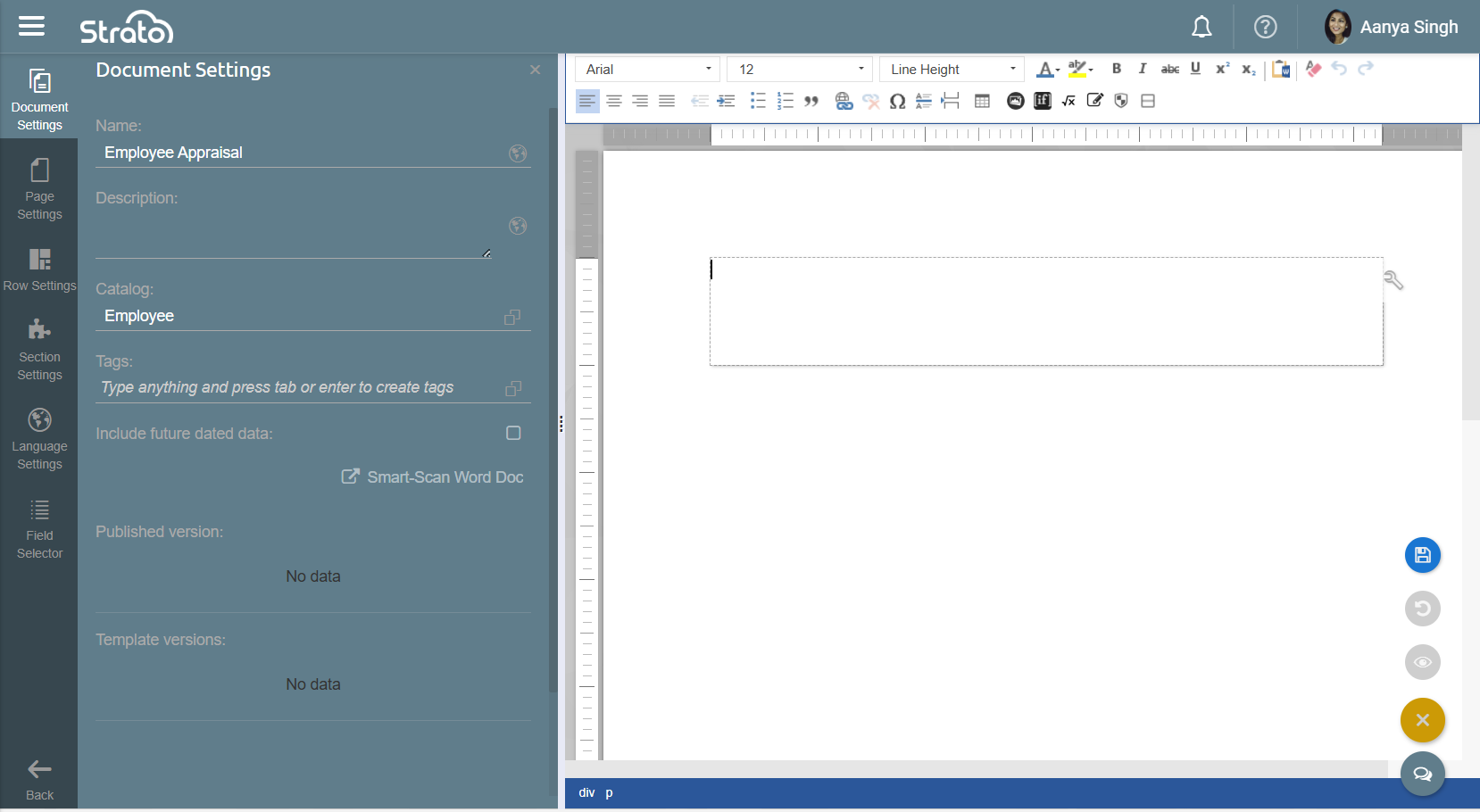Click the insert link icon

point(844,101)
